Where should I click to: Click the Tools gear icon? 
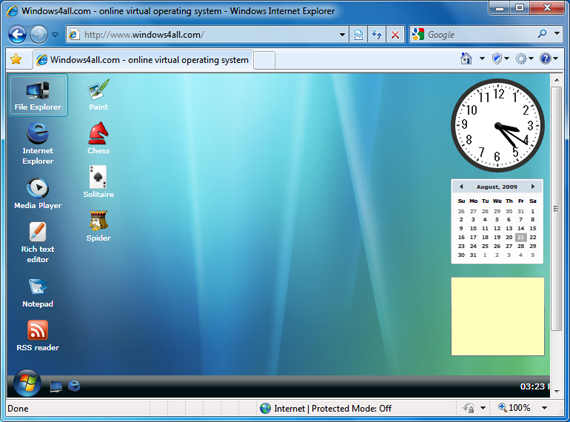[521, 58]
